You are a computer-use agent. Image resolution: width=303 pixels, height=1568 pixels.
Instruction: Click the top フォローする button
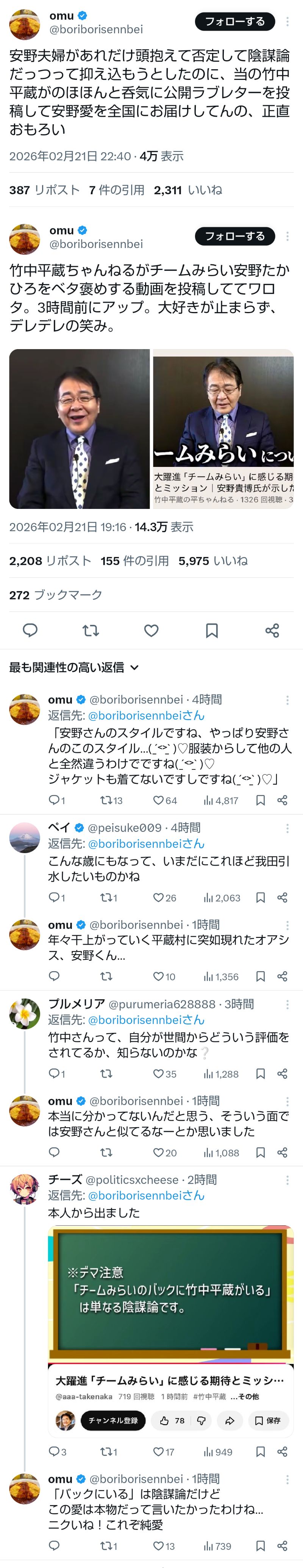point(235,21)
